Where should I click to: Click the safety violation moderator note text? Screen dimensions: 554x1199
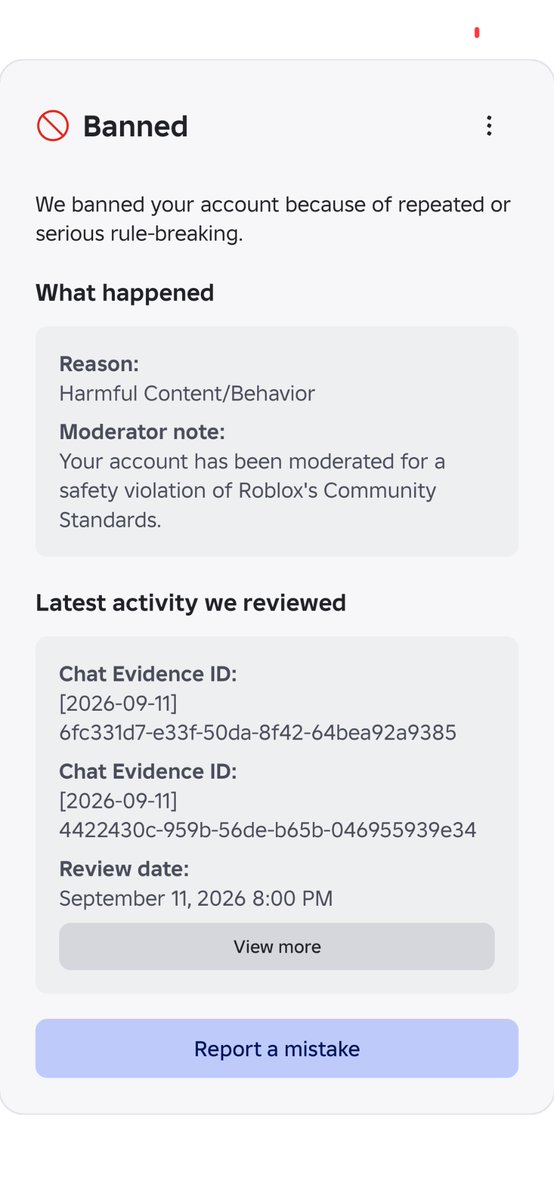(253, 491)
